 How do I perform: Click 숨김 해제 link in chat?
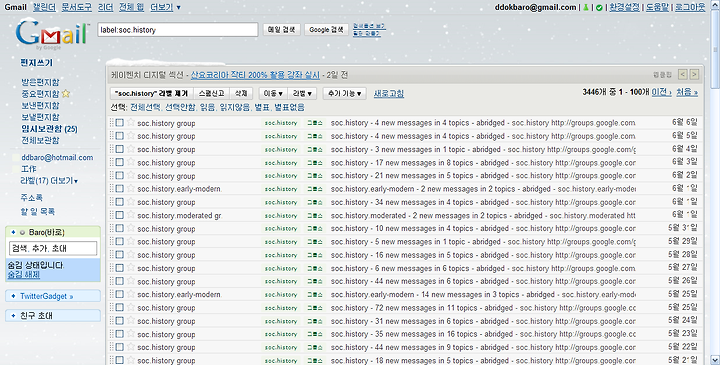(23, 275)
